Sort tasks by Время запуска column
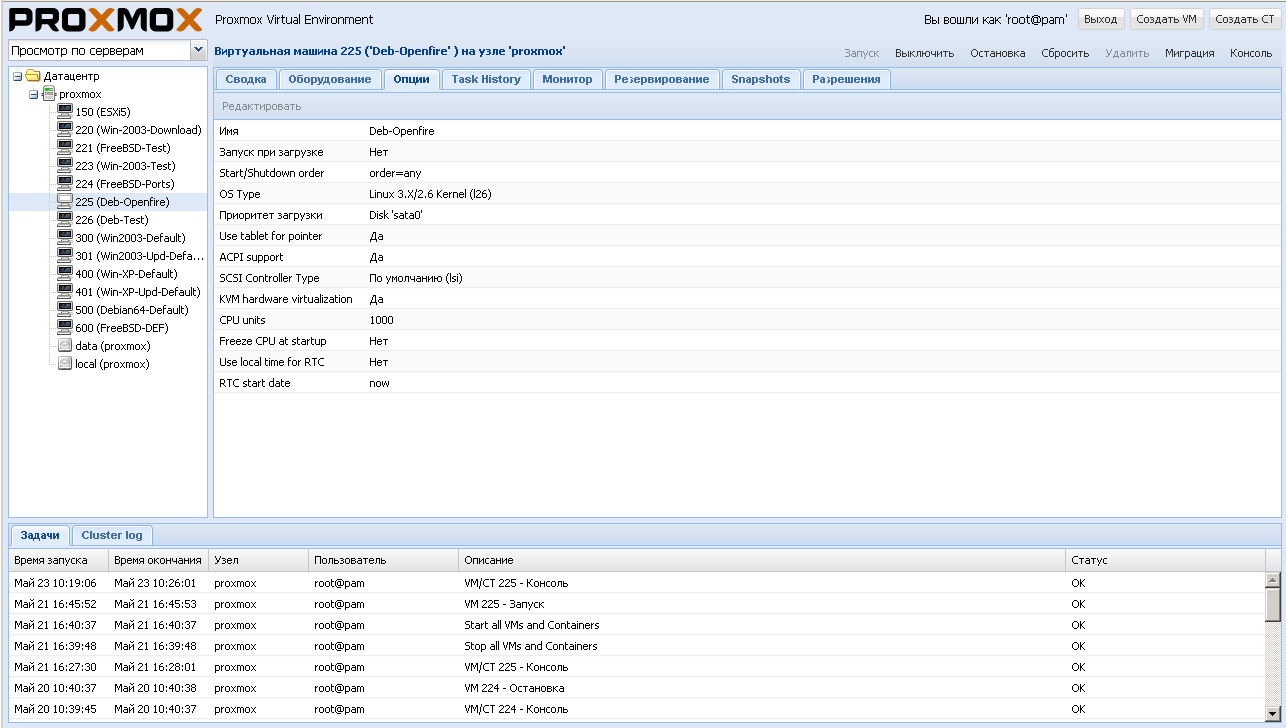Screen dimensions: 1286x728 coord(59,560)
